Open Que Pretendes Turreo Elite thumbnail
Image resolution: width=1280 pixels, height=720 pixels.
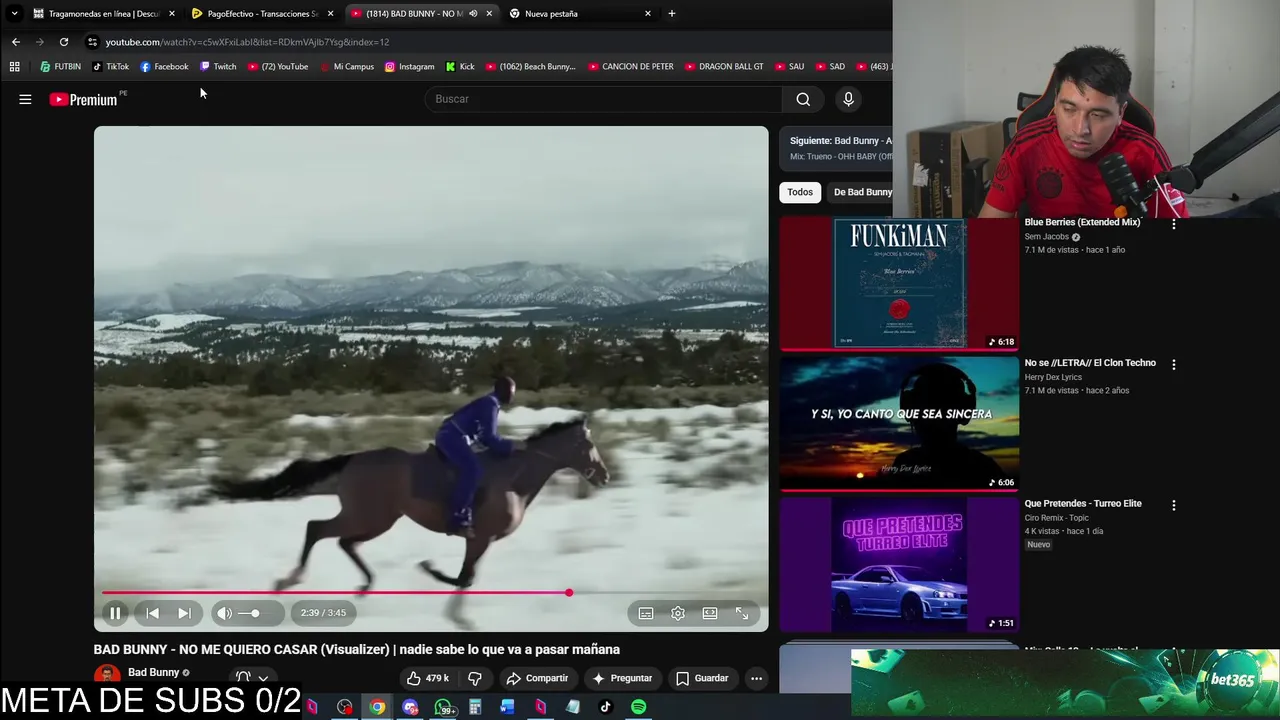point(899,564)
